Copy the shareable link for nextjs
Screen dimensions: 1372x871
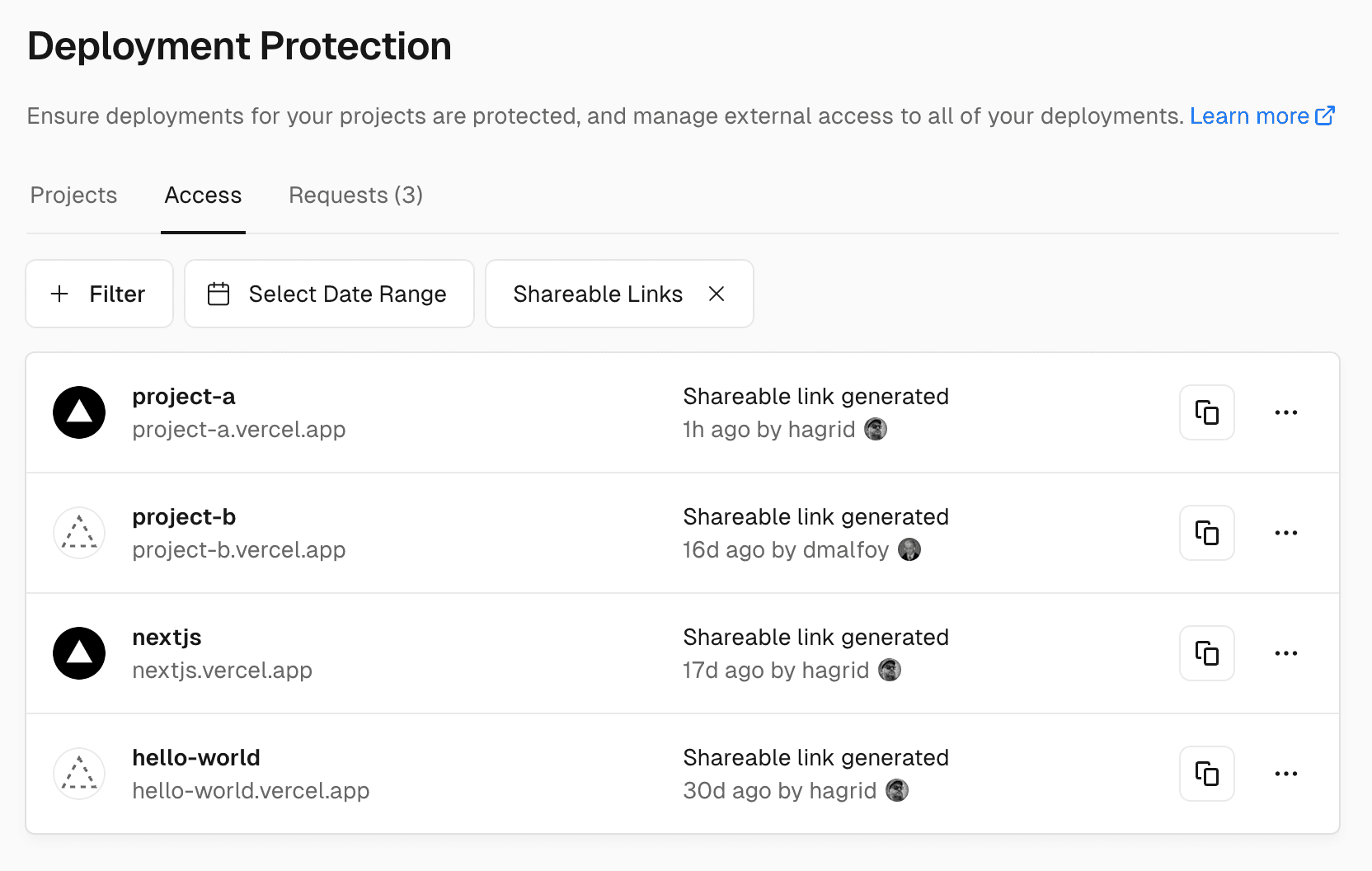coord(1206,653)
